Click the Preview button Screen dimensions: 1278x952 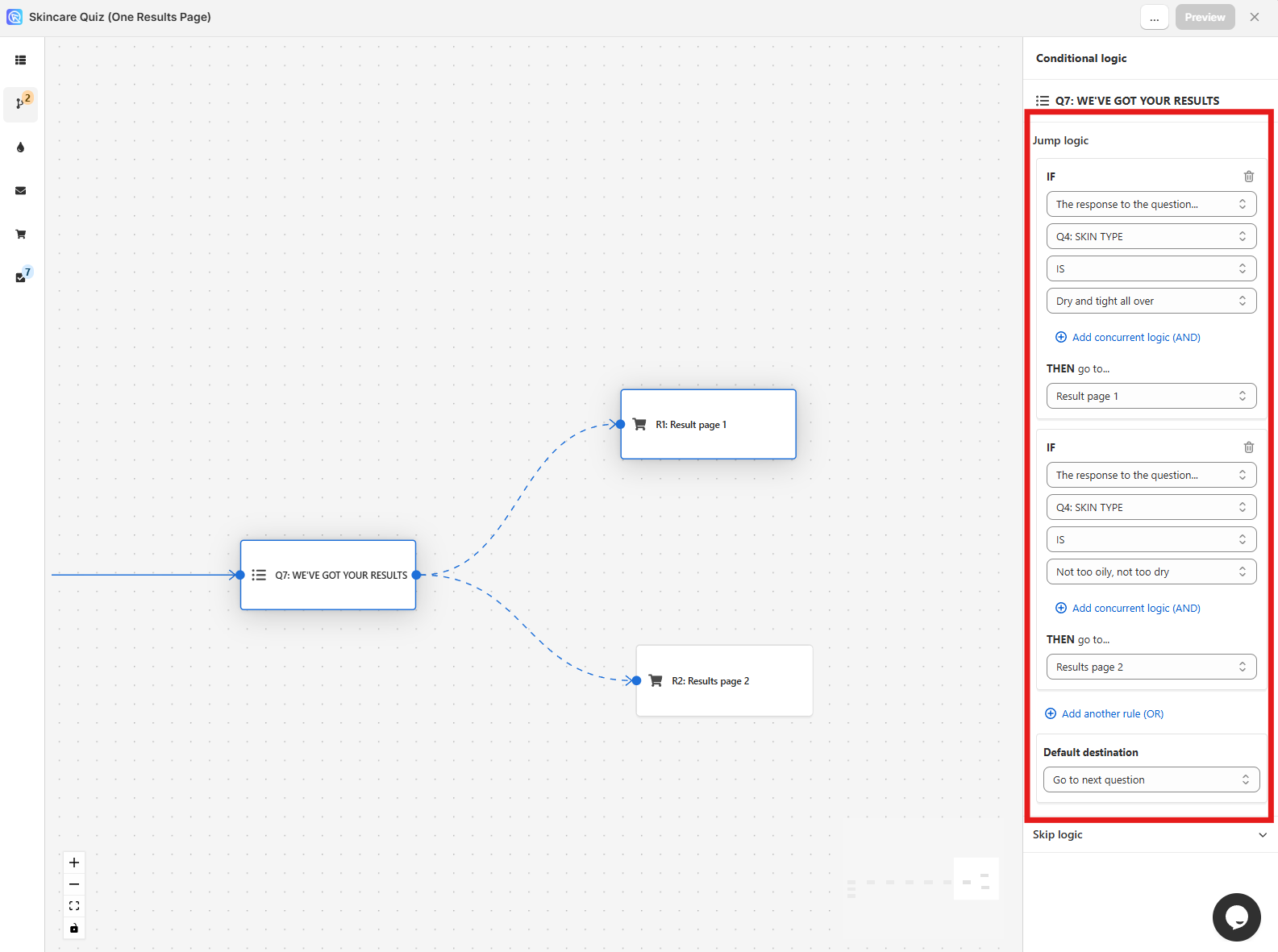pos(1205,17)
